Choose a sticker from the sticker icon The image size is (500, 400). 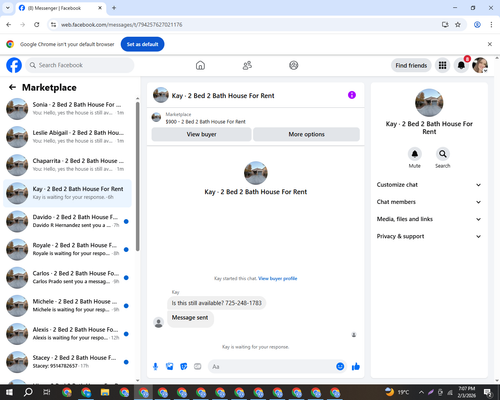pyautogui.click(x=184, y=367)
